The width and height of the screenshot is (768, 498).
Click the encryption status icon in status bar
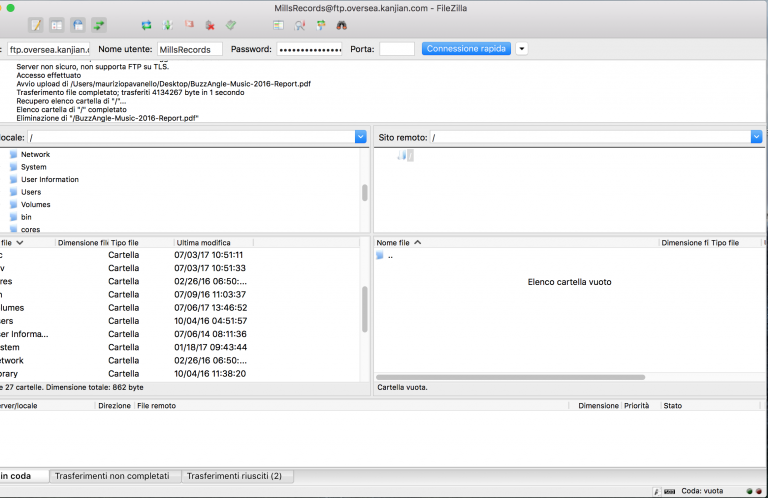point(656,491)
